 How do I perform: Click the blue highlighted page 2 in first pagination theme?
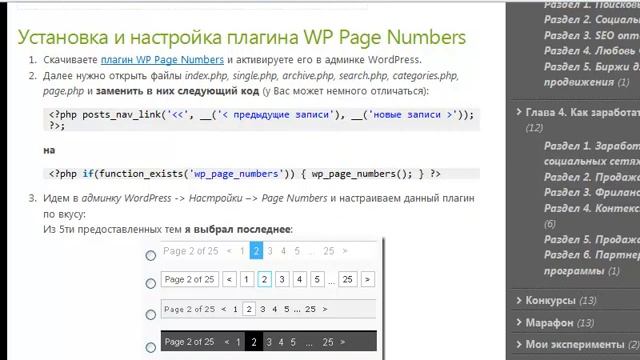point(256,251)
